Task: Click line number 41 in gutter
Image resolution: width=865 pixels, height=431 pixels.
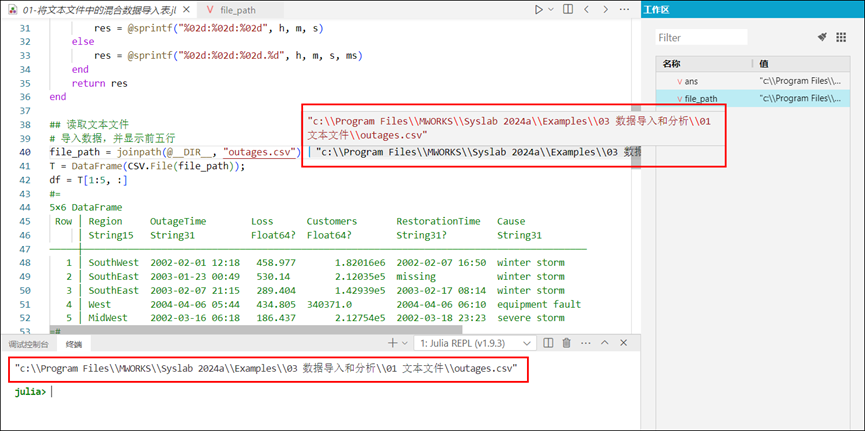Action: point(25,166)
